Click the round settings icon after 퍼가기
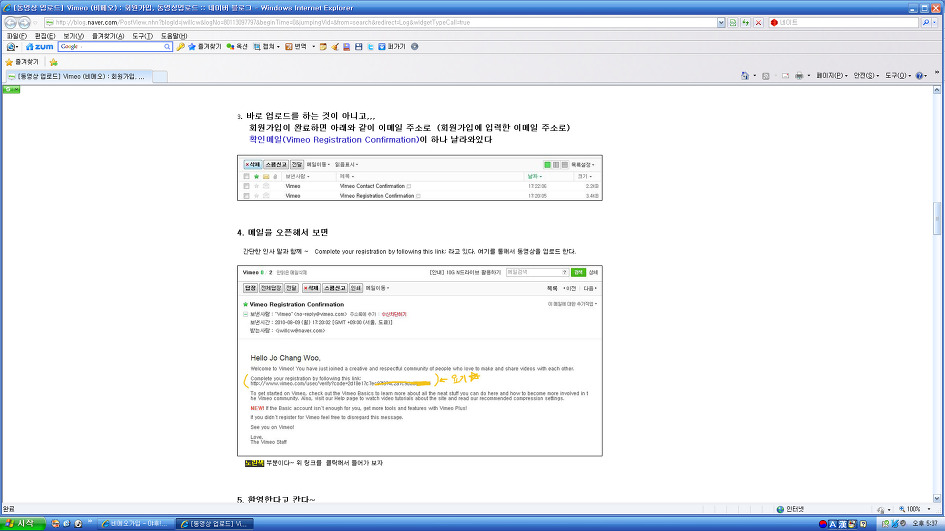945x531 pixels. tap(415, 46)
